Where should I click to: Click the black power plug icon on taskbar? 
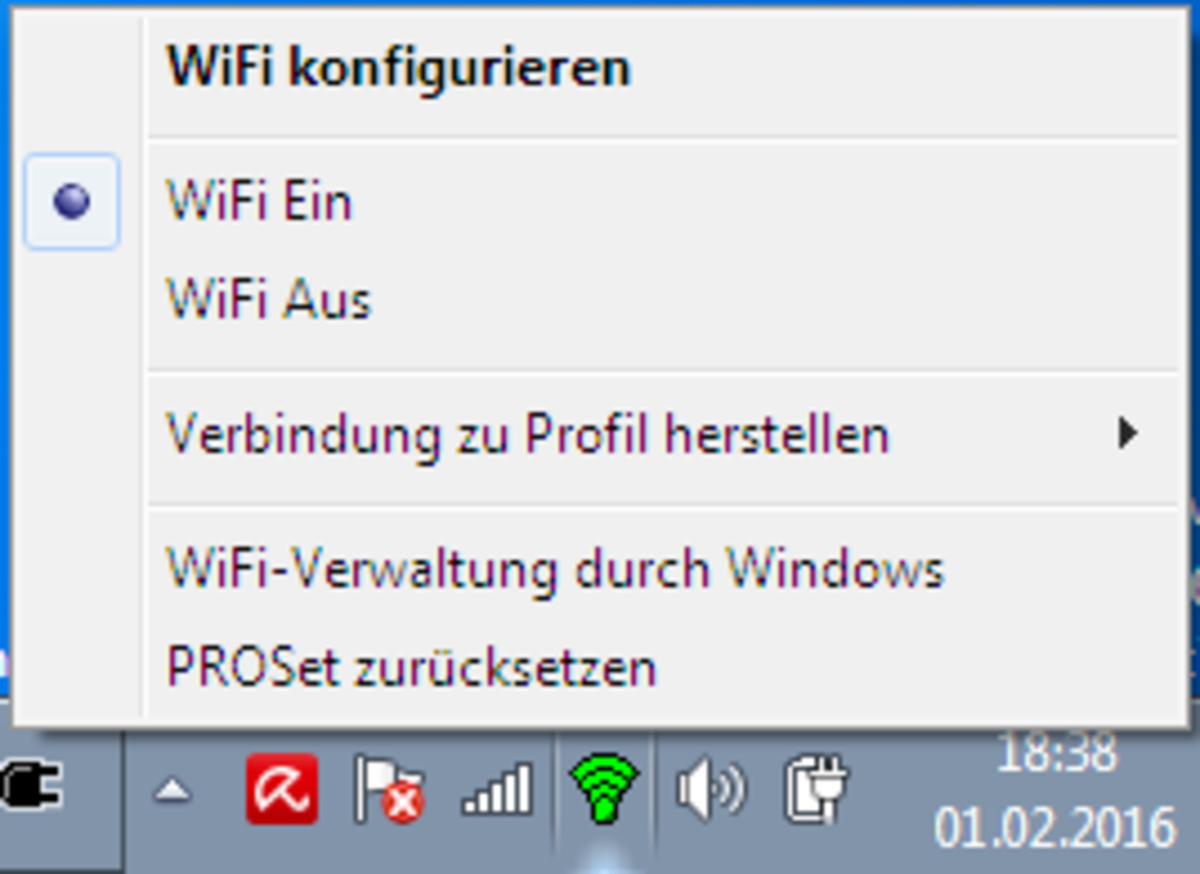pyautogui.click(x=32, y=787)
